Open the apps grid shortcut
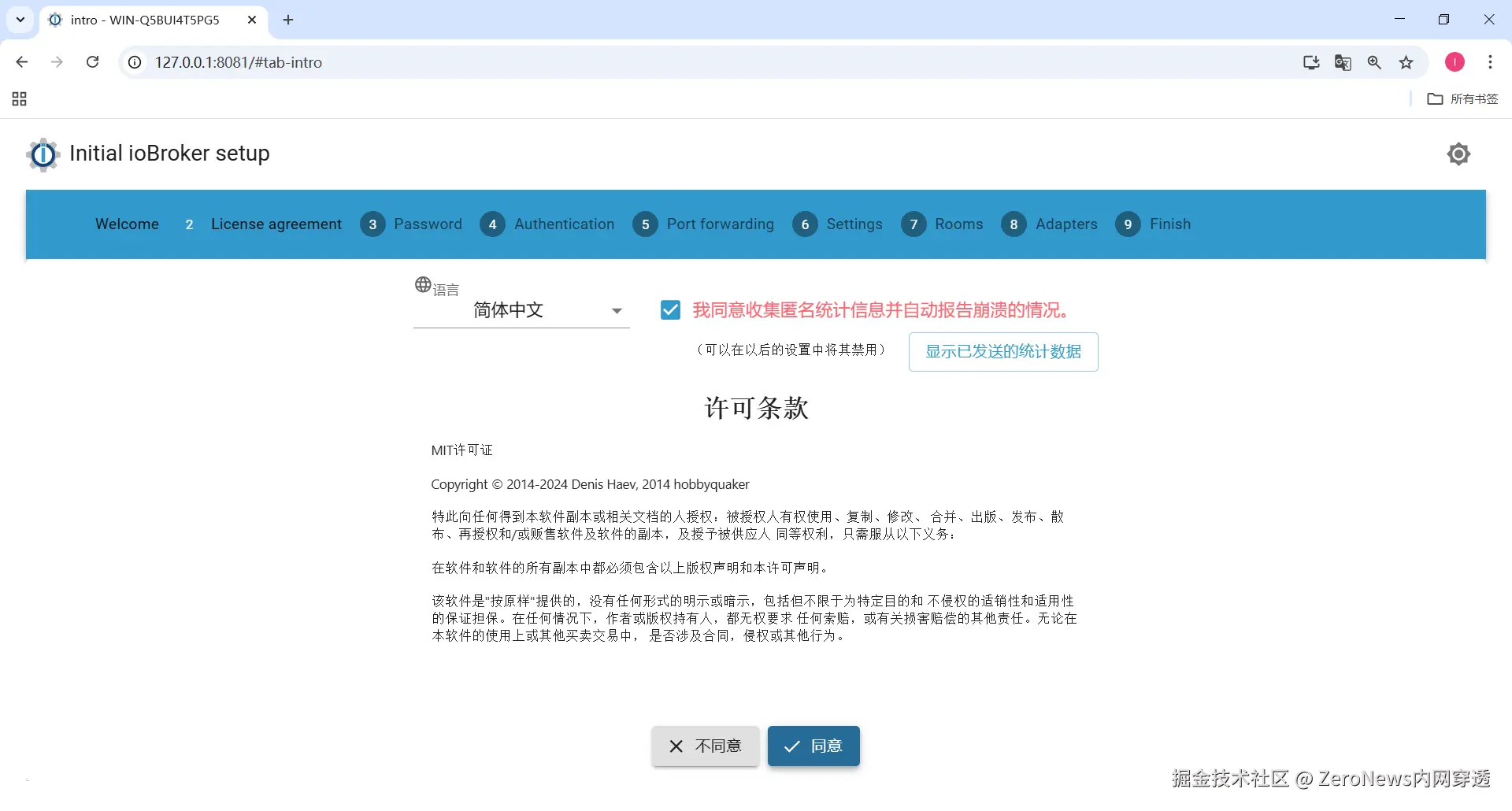Viewport: 1512px width, 811px height. pos(20,99)
